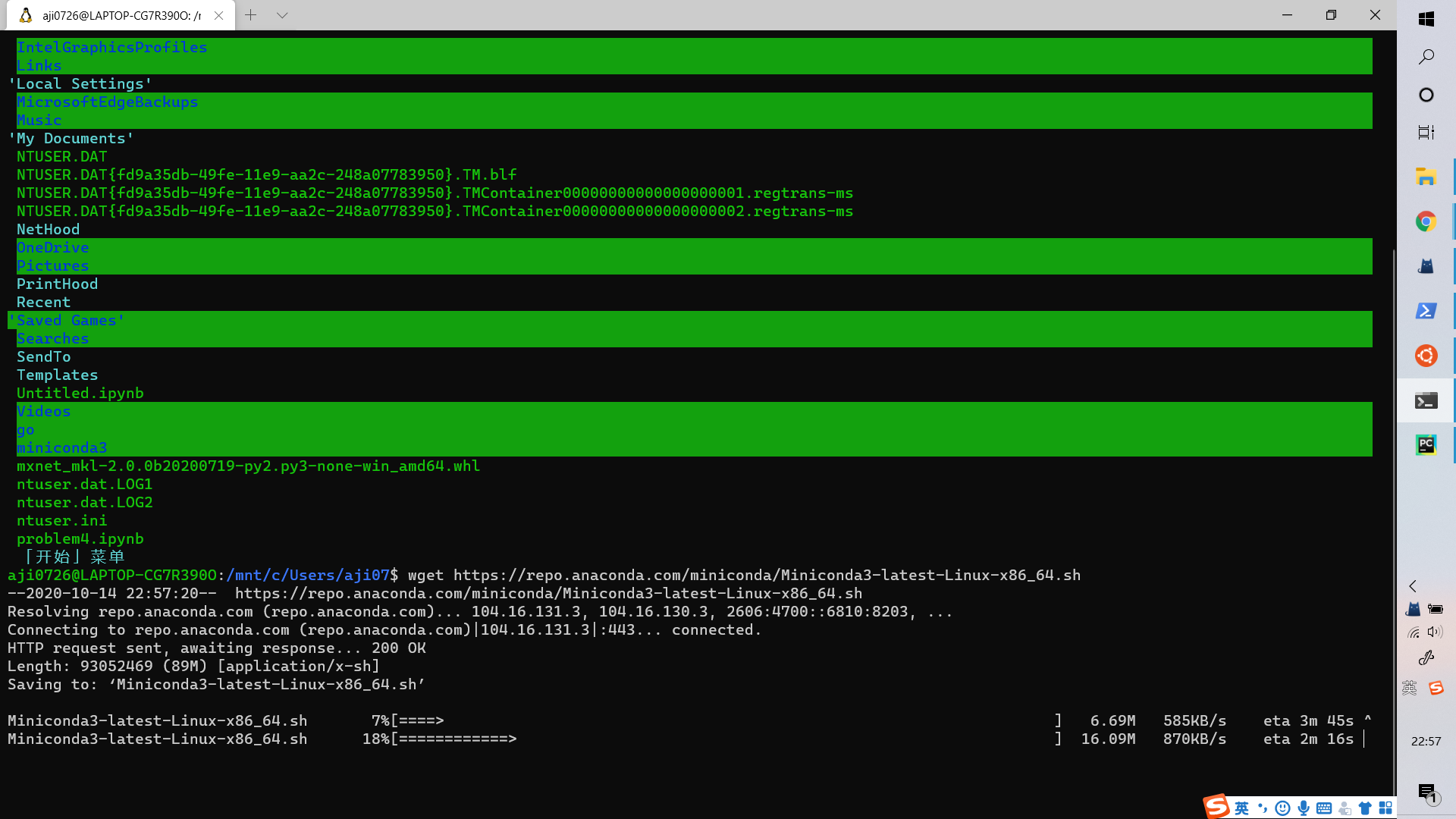Open PowerShell from the taskbar

click(x=1426, y=311)
